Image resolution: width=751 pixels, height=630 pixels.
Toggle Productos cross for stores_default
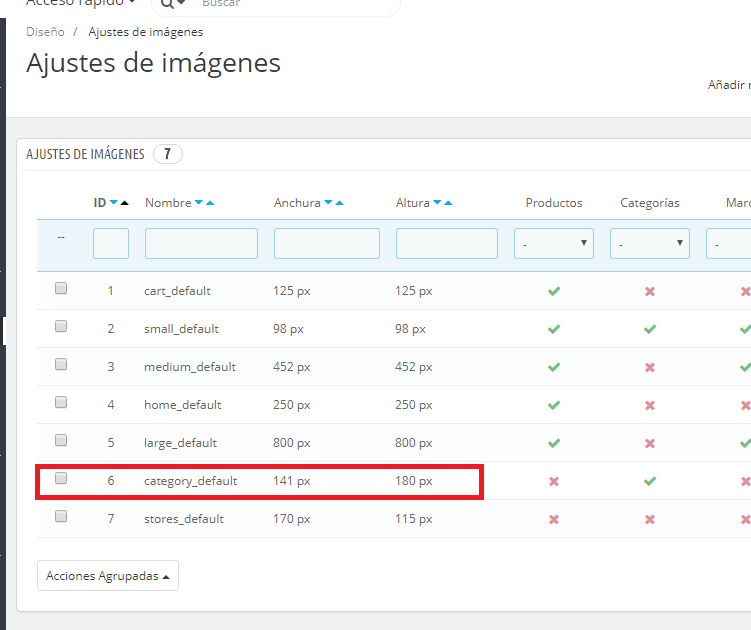click(x=554, y=519)
